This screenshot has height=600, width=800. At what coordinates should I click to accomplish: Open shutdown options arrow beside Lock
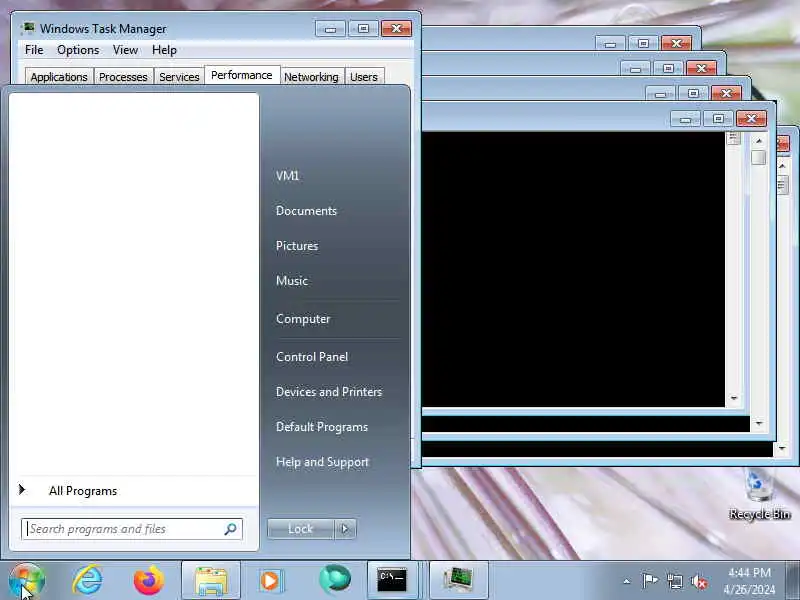coord(345,529)
